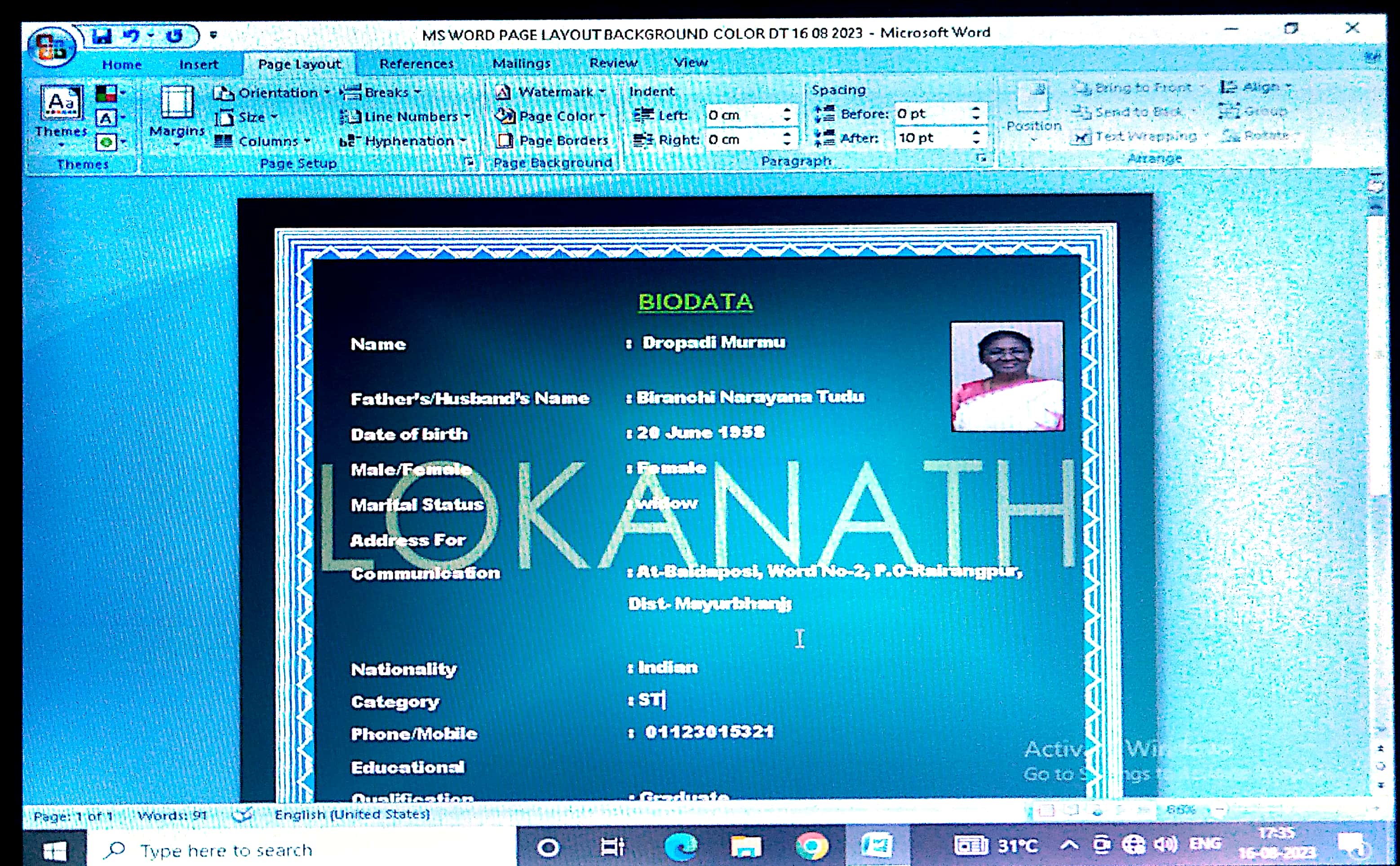Image resolution: width=1400 pixels, height=866 pixels.
Task: Expand the Orientation dropdown
Action: click(x=272, y=93)
